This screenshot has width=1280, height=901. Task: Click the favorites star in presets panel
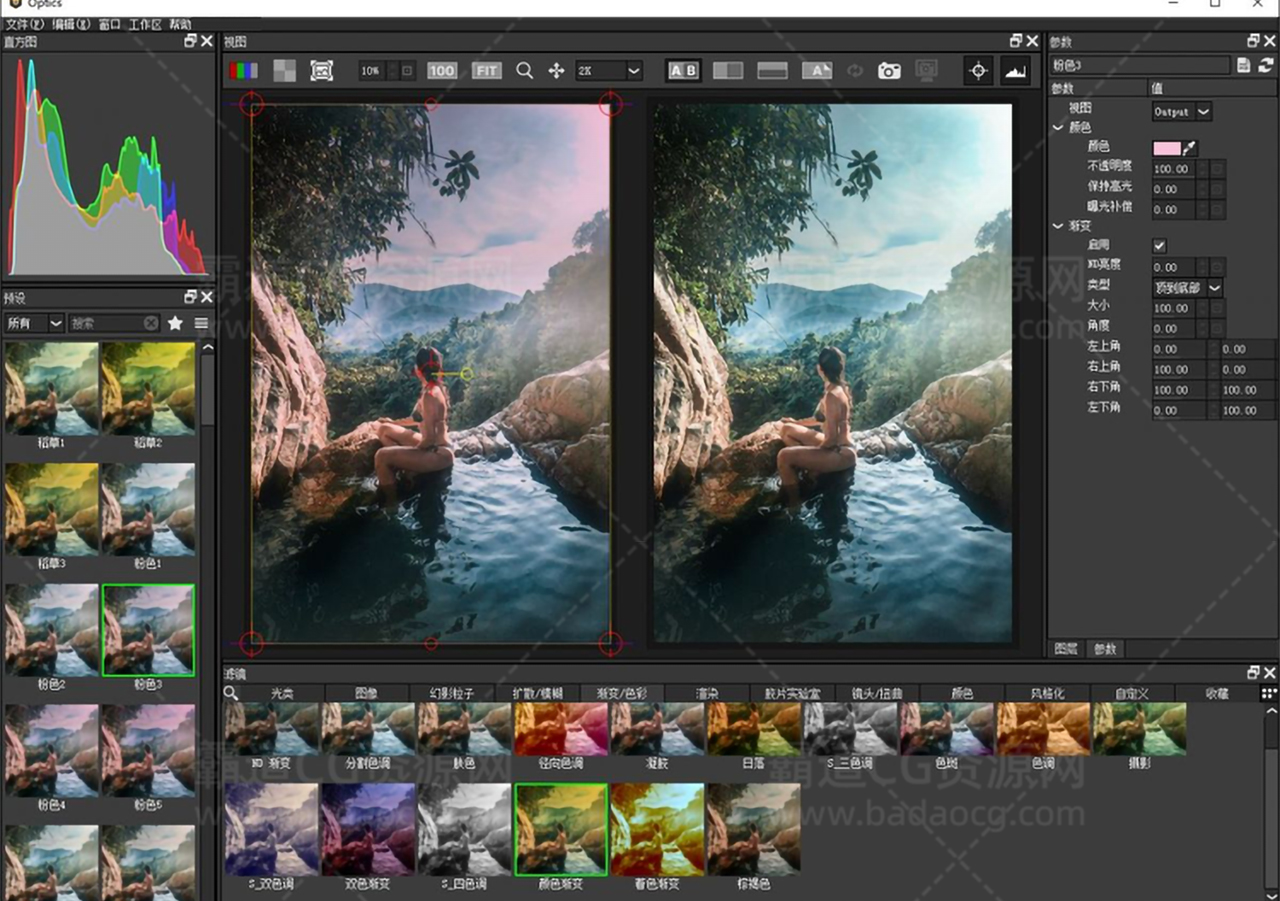[175, 323]
